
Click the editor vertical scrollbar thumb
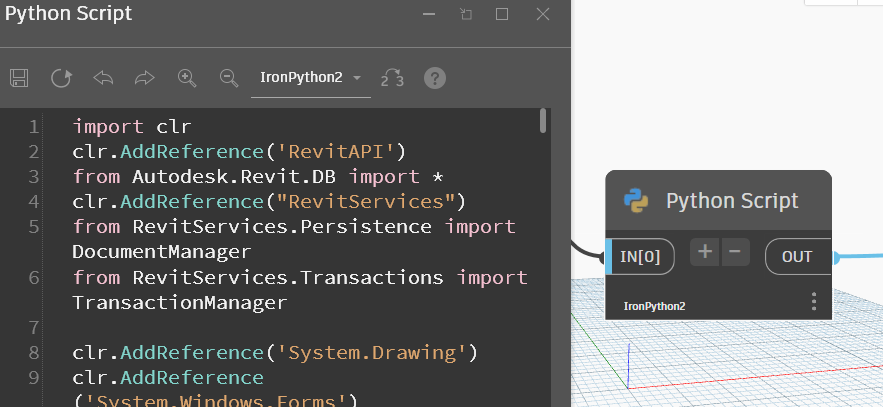pos(543,121)
